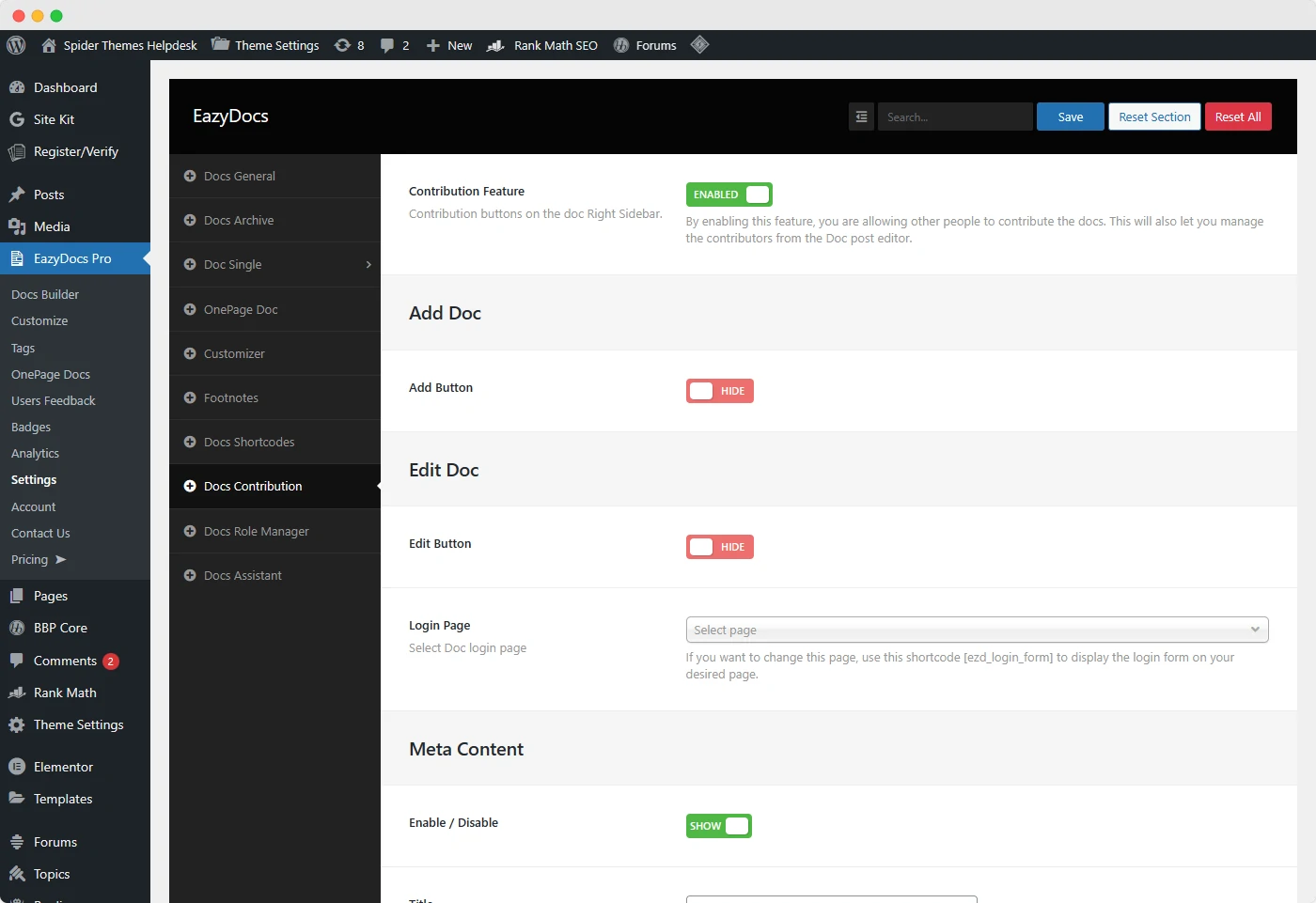Open the New menu in the admin bar
Screen dimensions: 1316x903
[448, 45]
